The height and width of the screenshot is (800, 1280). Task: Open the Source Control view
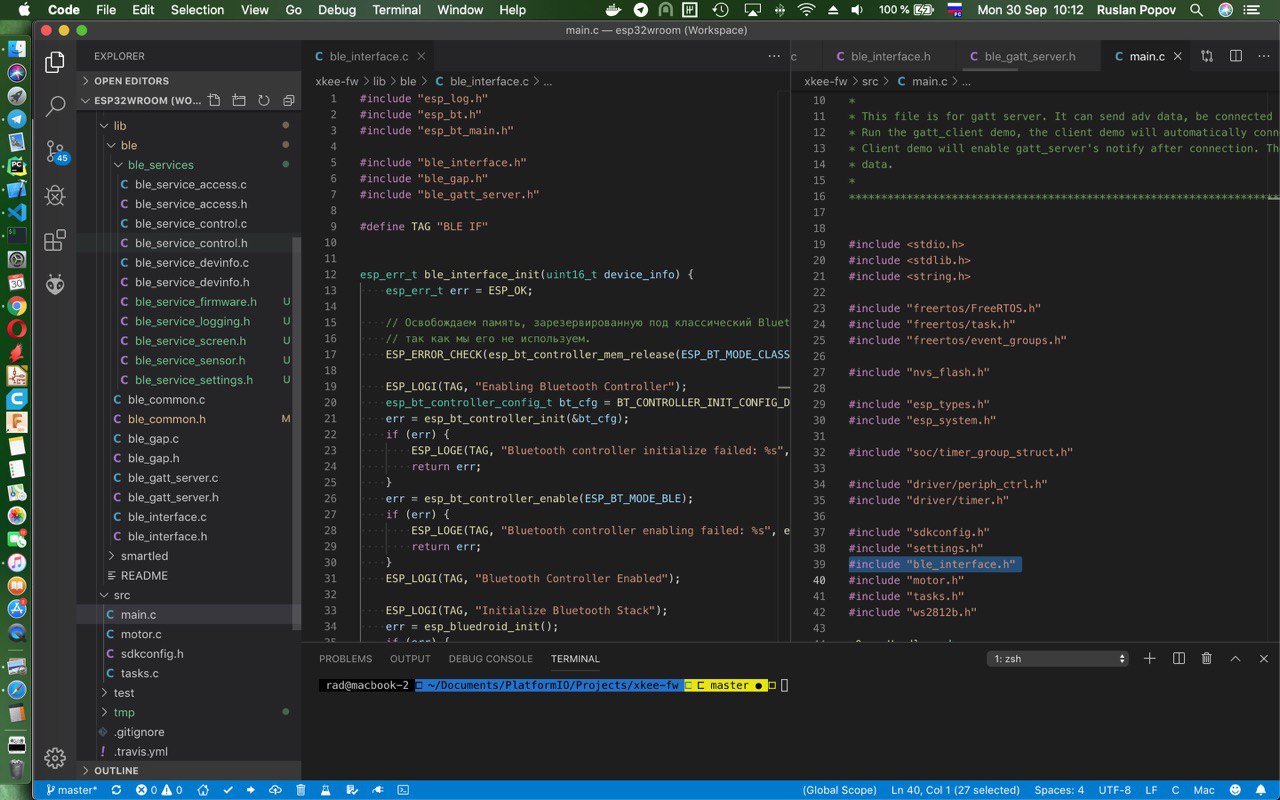click(55, 150)
